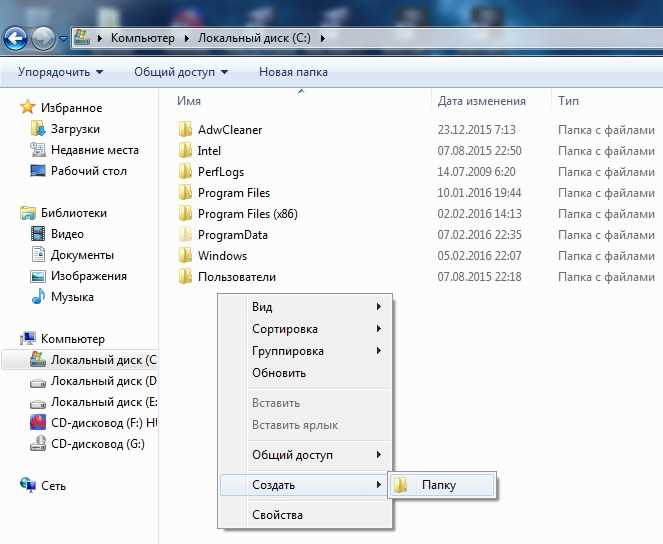Select the Windows folder icon
Viewport: 663px width, 544px height.
[x=184, y=256]
